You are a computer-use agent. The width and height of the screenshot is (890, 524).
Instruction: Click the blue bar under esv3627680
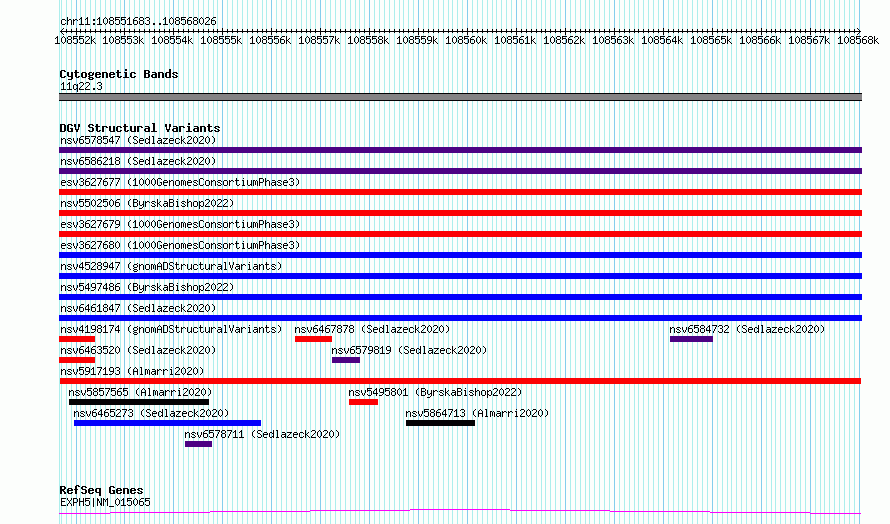460,255
